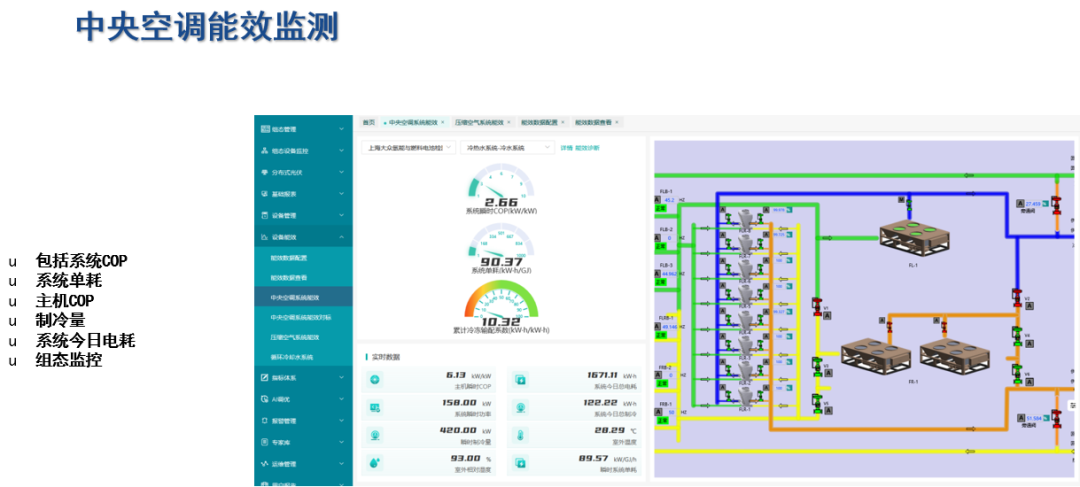Click the green V4 valve in the diagram
Screen dimensions: 1080x487
click(1016, 334)
